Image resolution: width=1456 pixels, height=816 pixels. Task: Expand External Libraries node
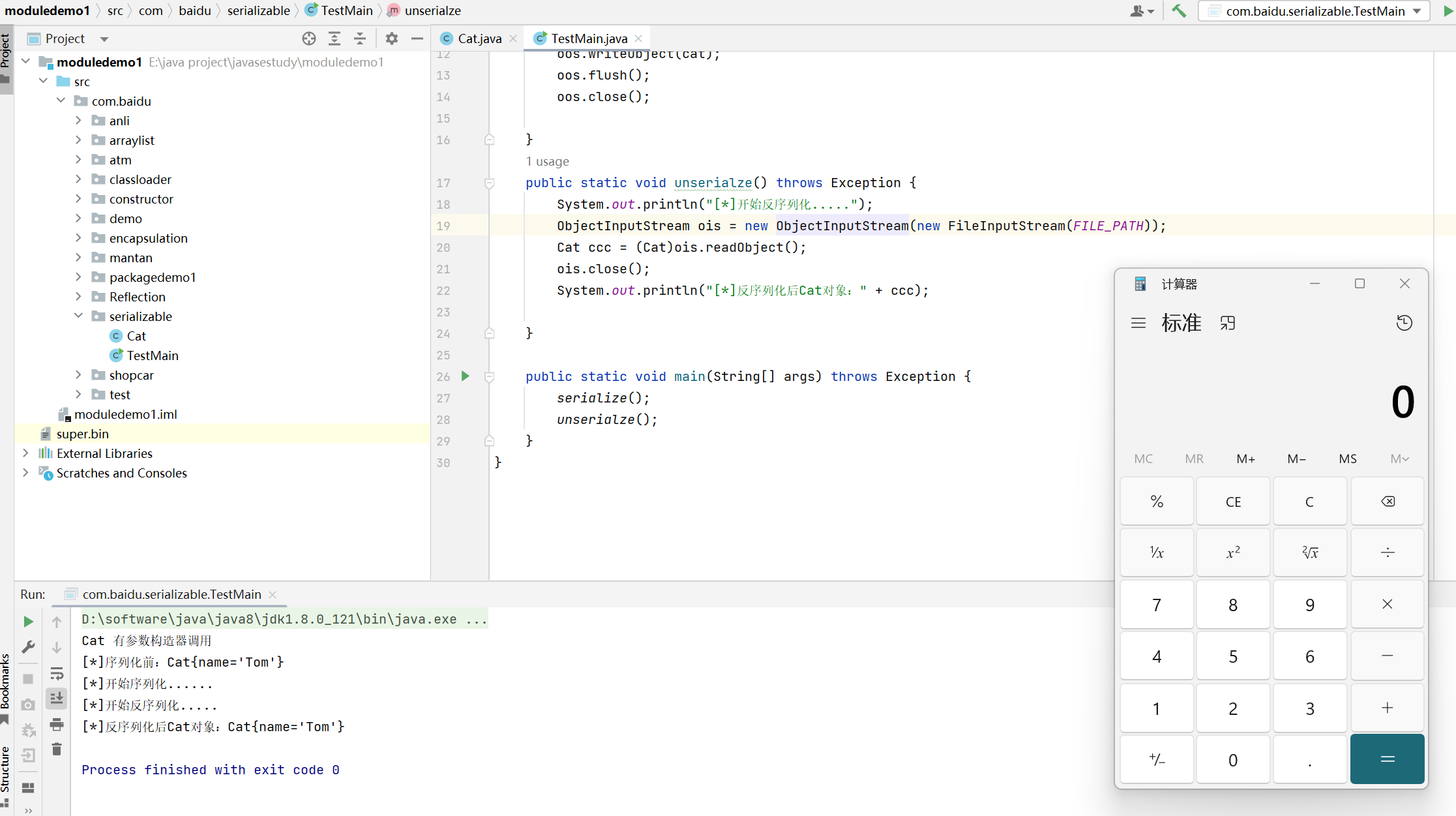click(x=26, y=453)
